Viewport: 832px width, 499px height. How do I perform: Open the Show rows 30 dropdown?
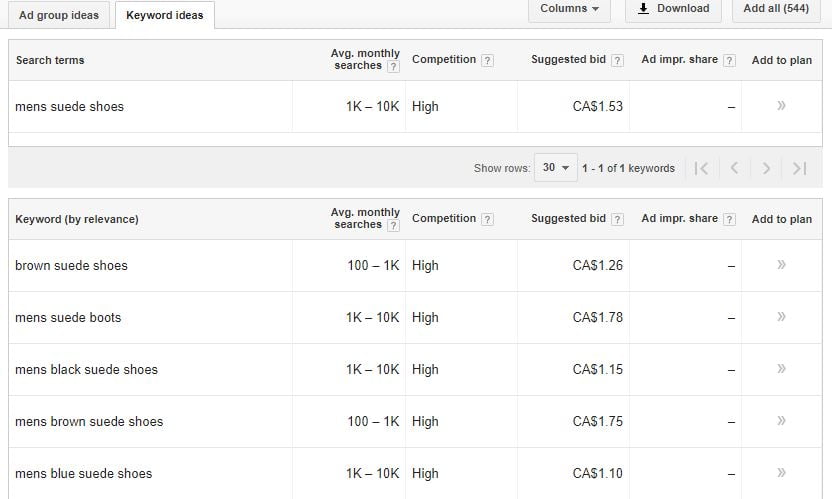click(556, 168)
